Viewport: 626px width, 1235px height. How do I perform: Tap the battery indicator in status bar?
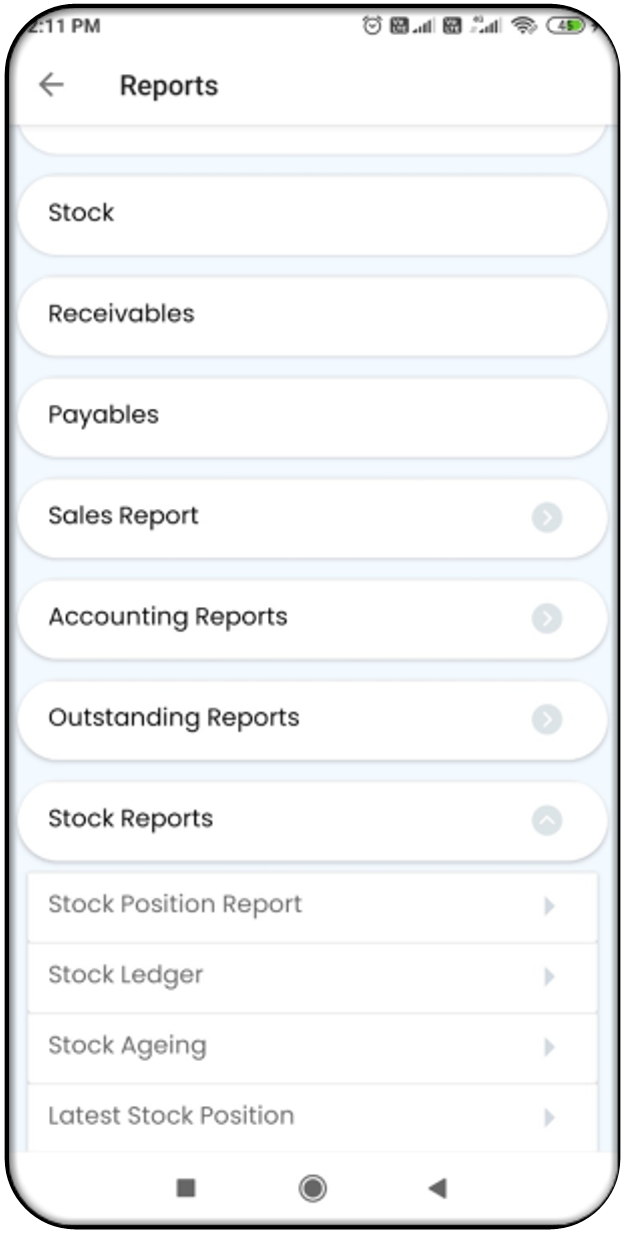click(566, 26)
